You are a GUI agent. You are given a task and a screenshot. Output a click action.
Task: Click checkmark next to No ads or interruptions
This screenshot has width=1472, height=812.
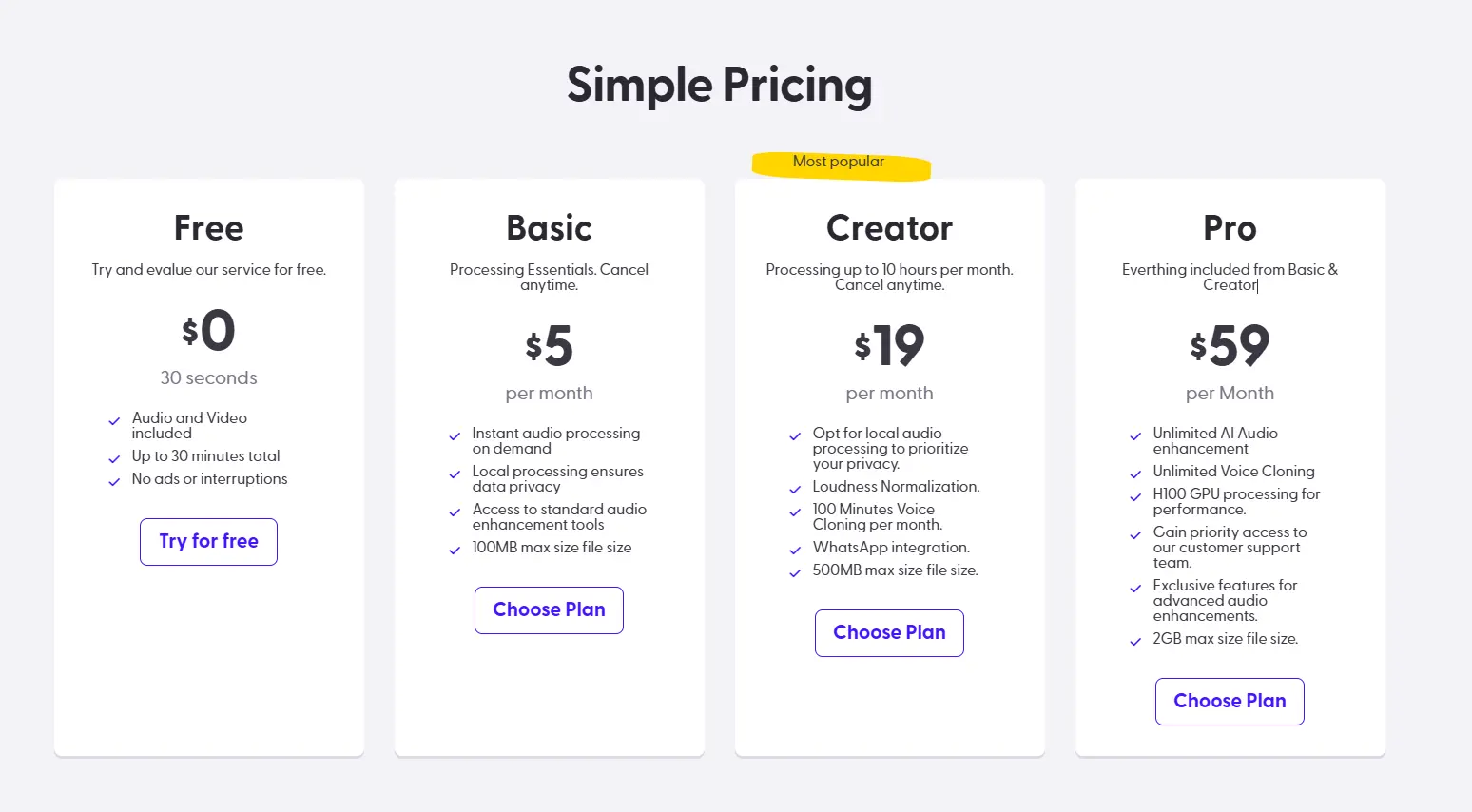point(114,482)
